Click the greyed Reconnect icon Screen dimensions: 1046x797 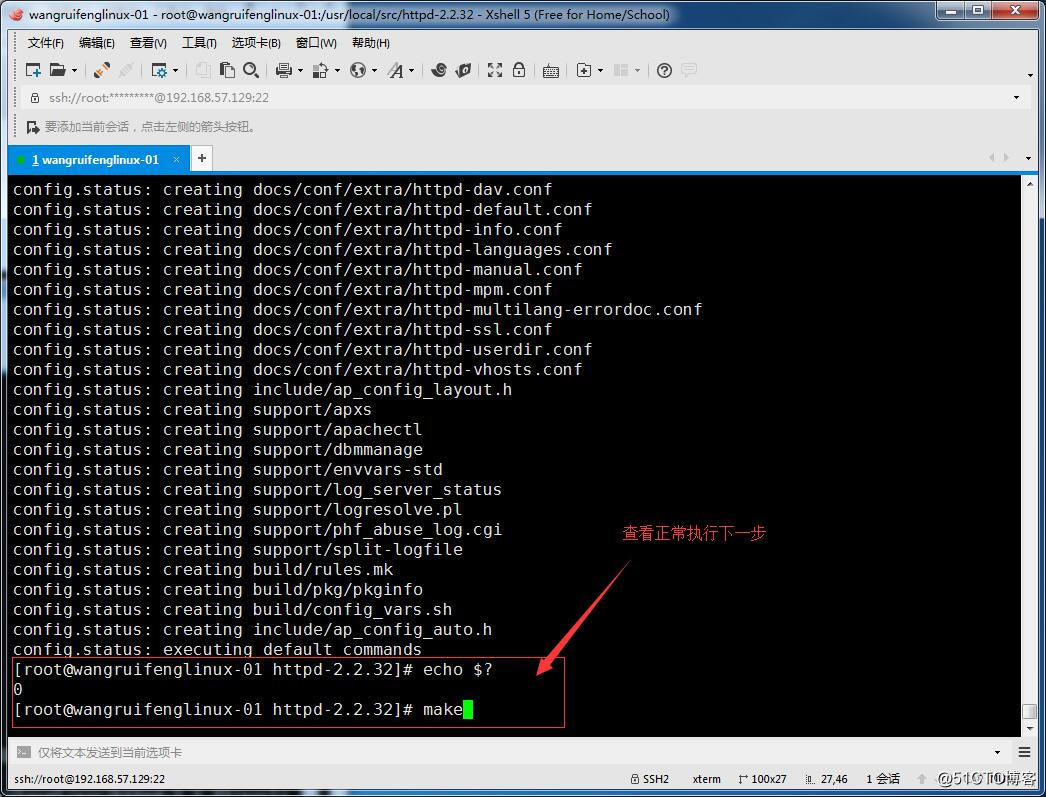pyautogui.click(x=126, y=70)
